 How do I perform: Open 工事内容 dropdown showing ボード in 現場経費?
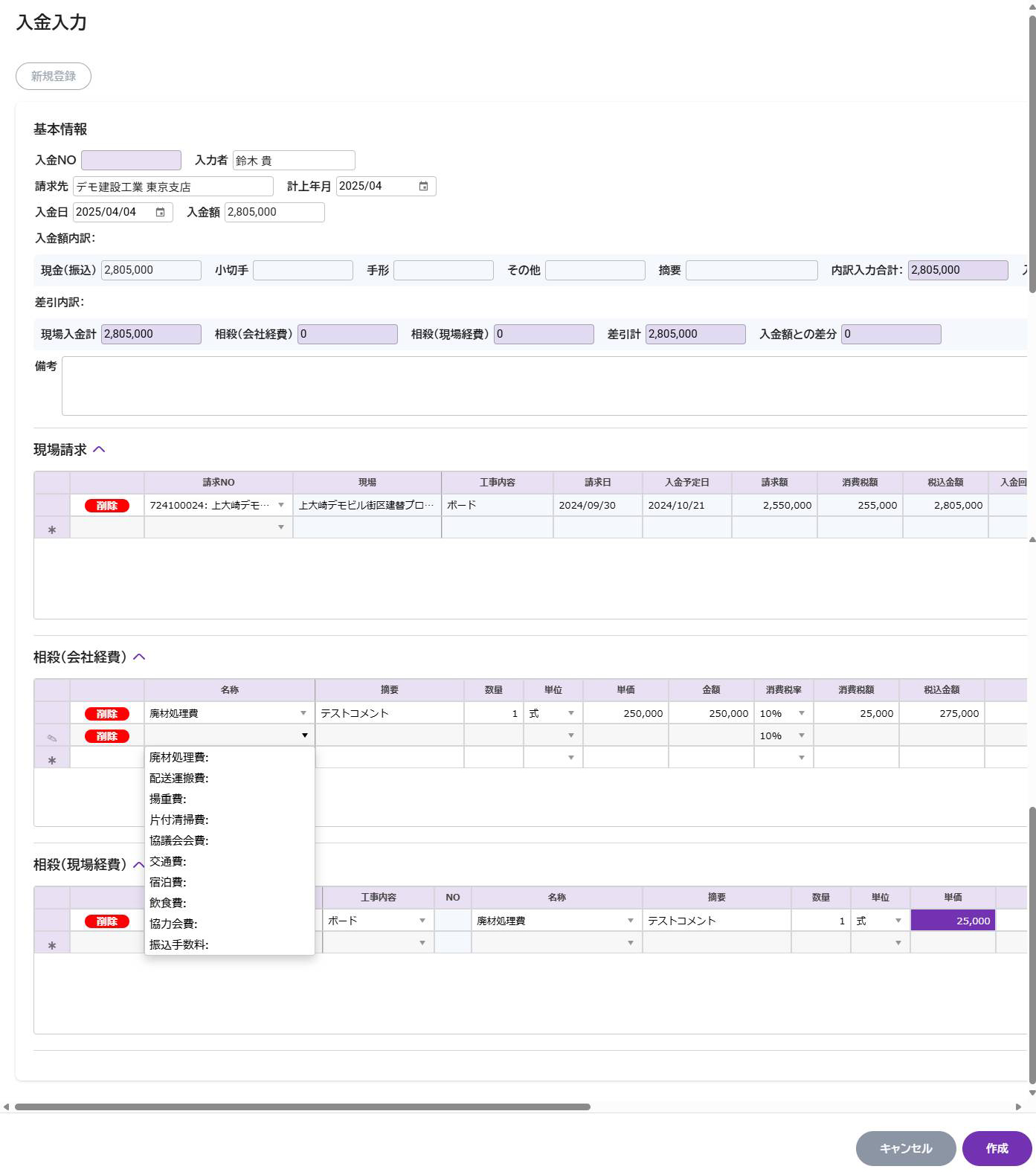pos(422,921)
